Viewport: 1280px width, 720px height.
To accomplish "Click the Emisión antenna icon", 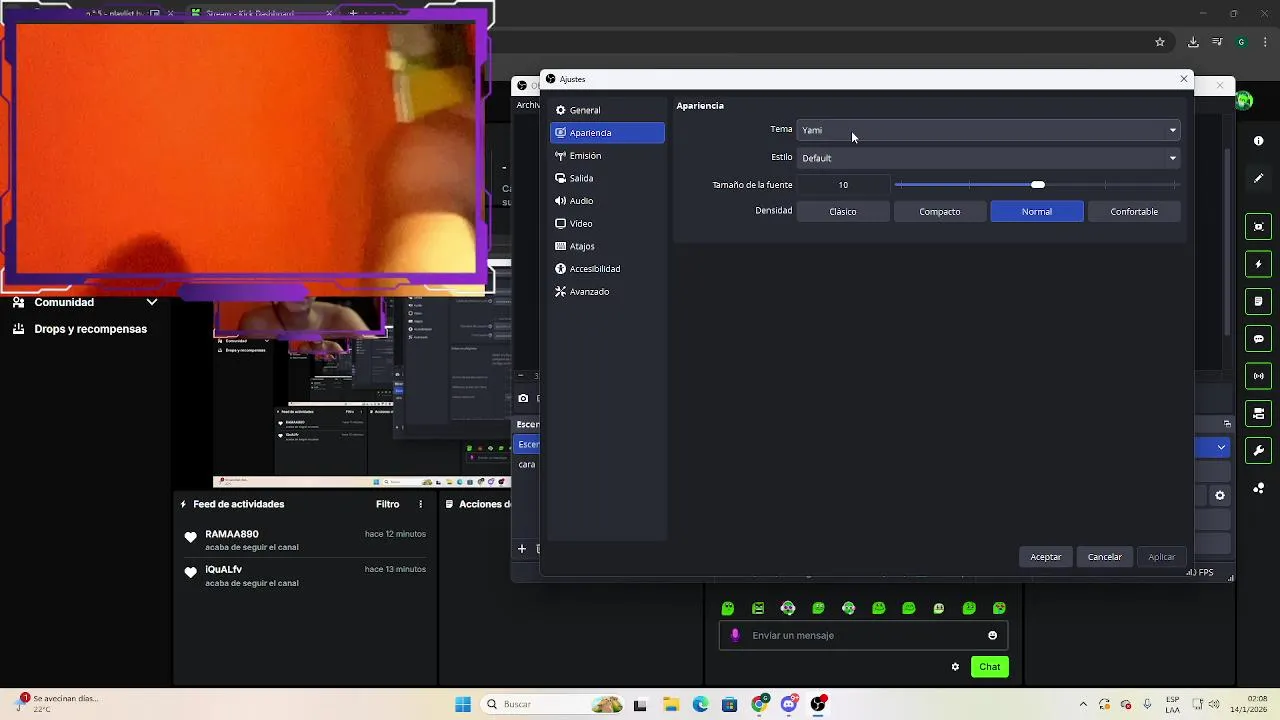I will pyautogui.click(x=561, y=155).
